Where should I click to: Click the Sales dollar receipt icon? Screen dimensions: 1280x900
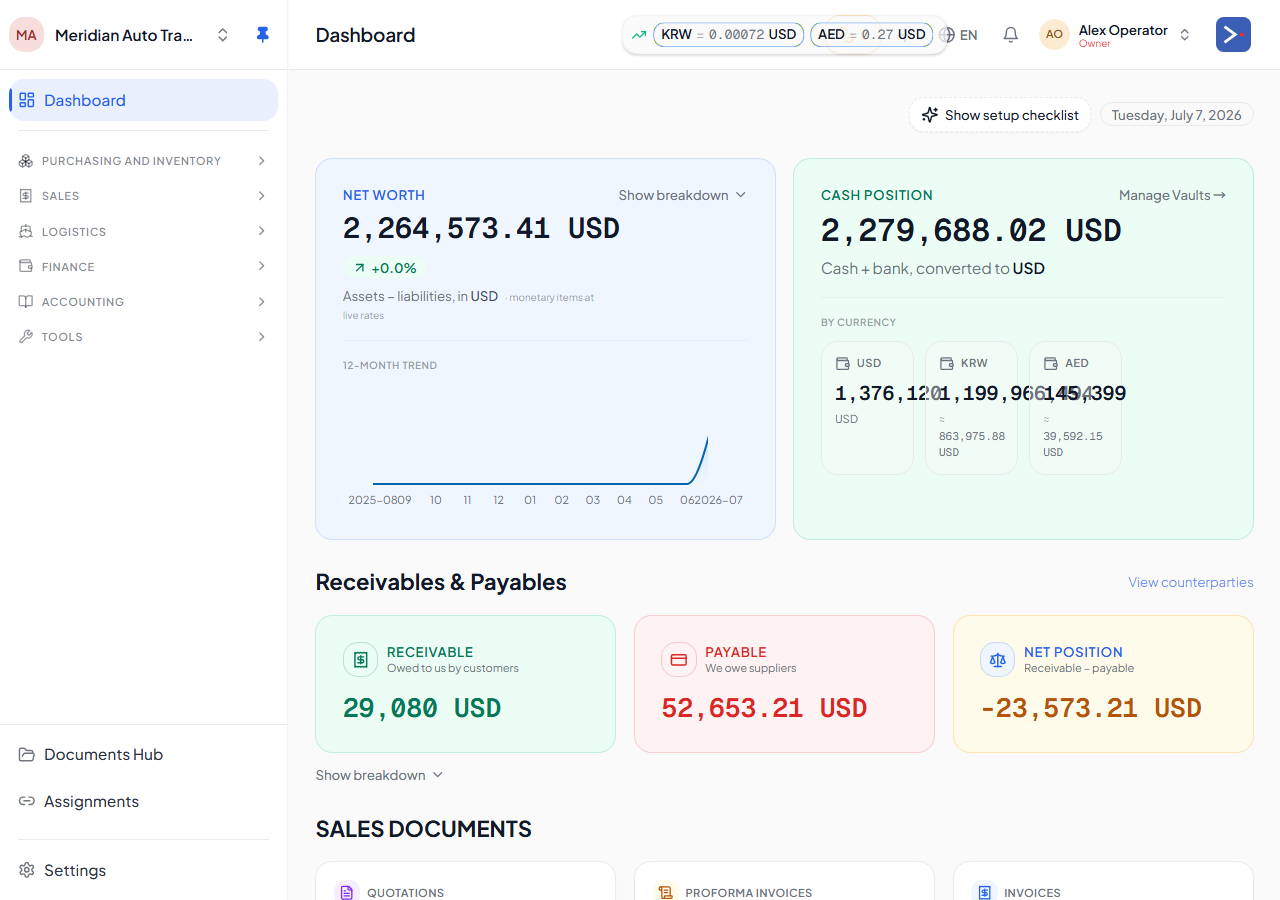click(x=26, y=196)
